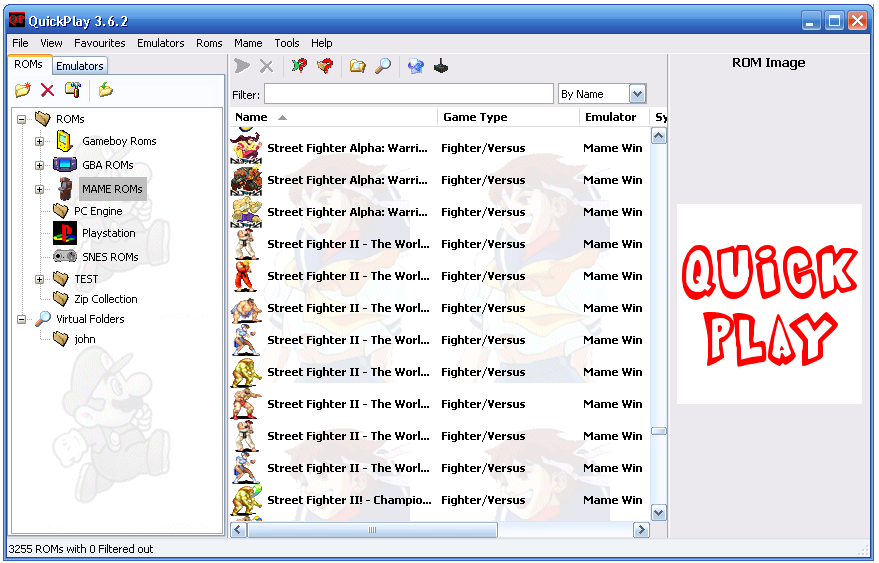
Task: Open the Emulators menu in the menu bar
Action: tap(161, 43)
